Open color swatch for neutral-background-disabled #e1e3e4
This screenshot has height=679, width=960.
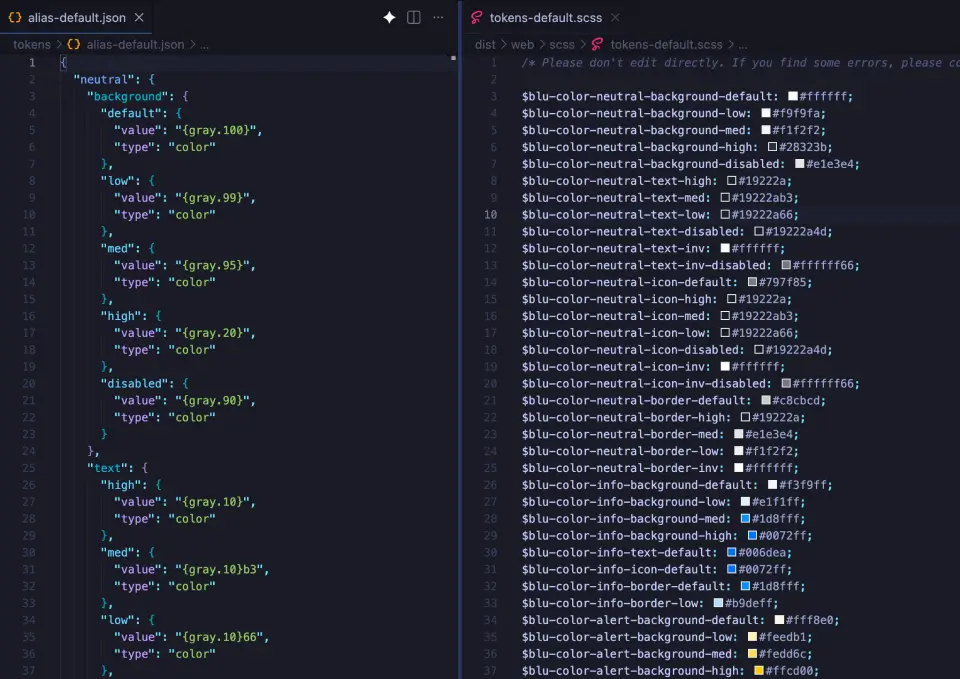pos(800,164)
